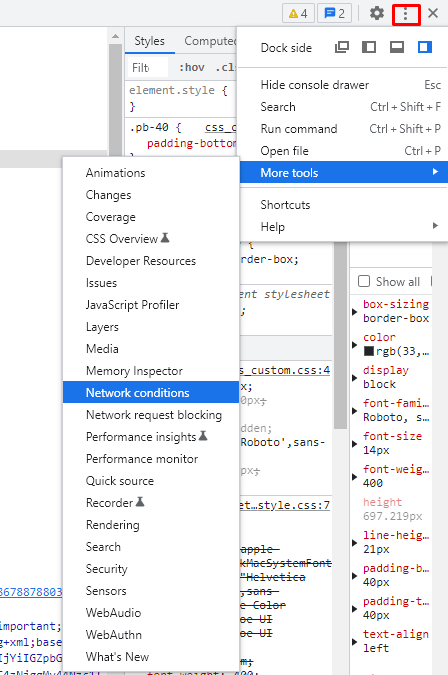Open the Security tool

pos(151,569)
